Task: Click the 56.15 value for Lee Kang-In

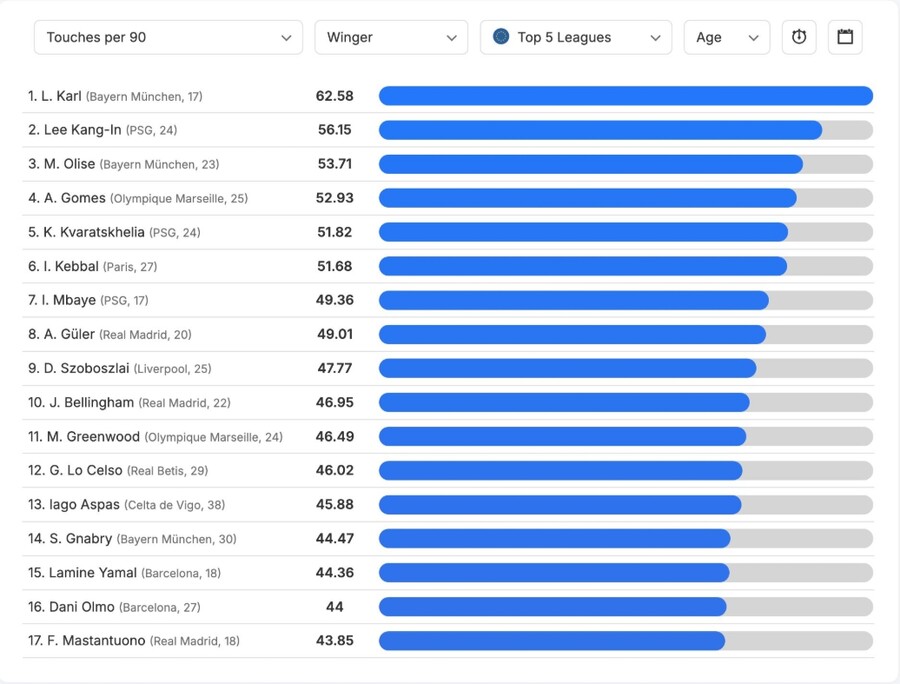Action: click(335, 130)
